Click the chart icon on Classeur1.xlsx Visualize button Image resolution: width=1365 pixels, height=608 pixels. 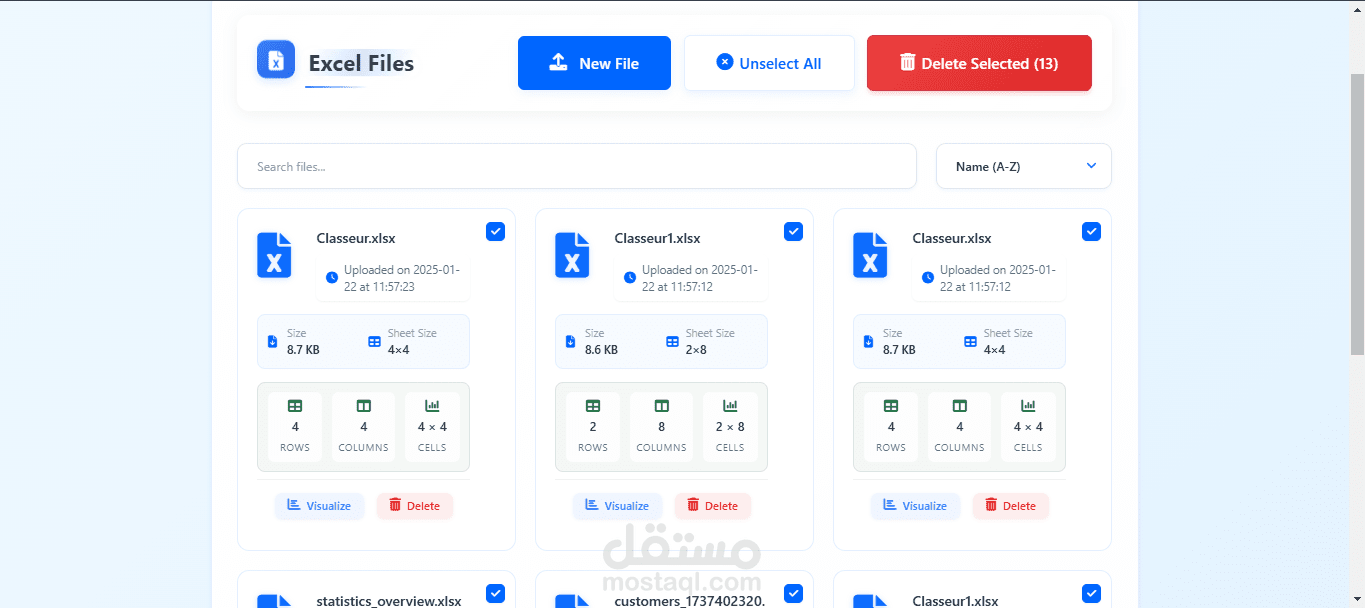592,505
